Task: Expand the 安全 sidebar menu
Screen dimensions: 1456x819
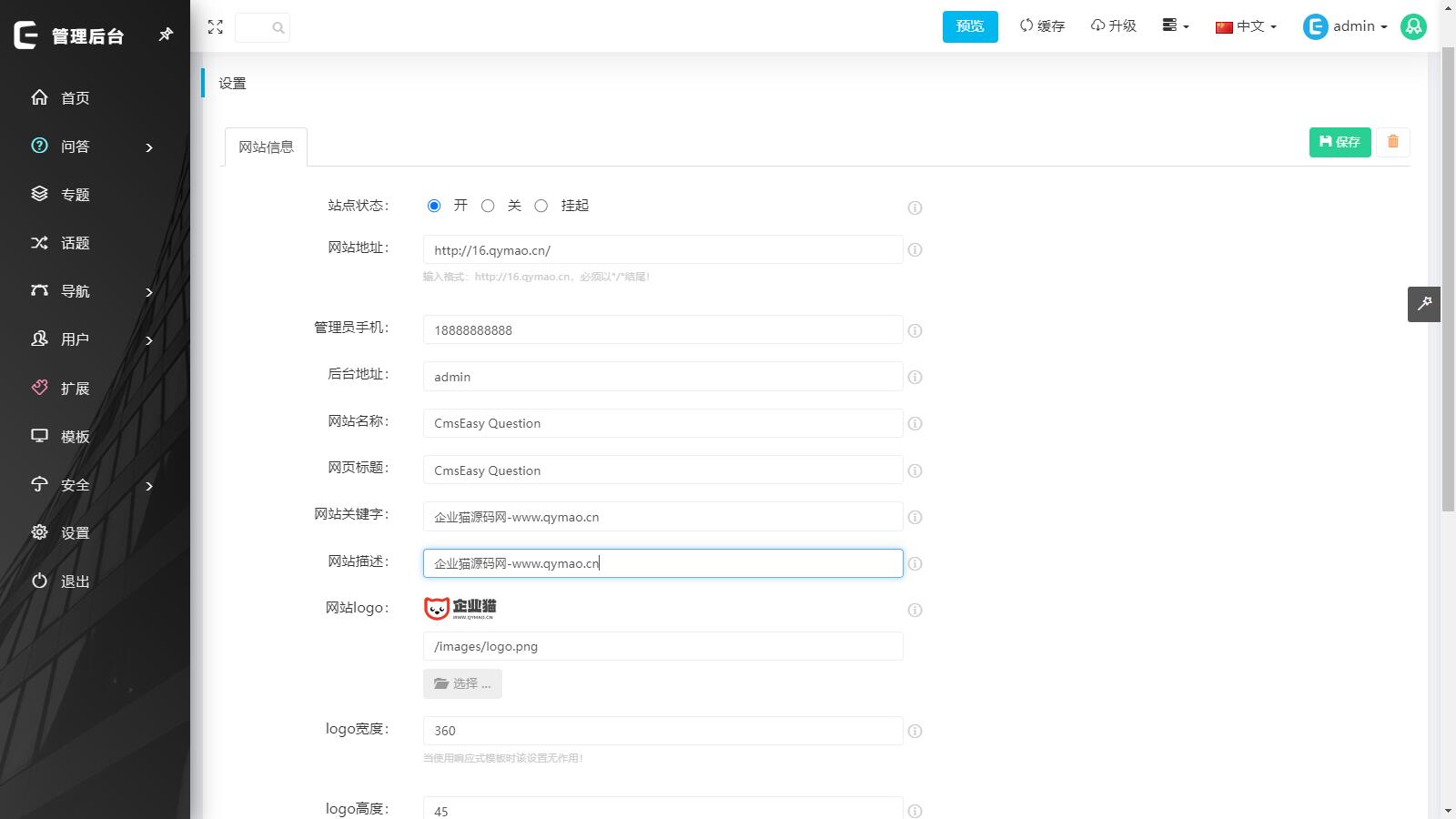Action: click(x=73, y=485)
